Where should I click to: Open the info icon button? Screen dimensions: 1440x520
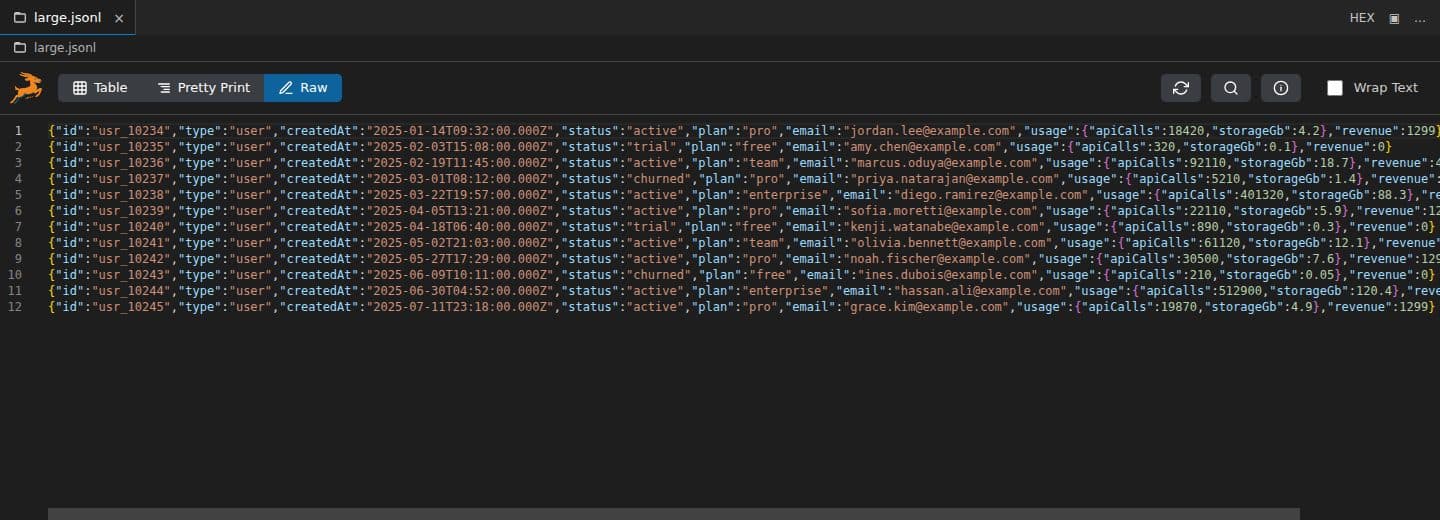click(x=1280, y=88)
